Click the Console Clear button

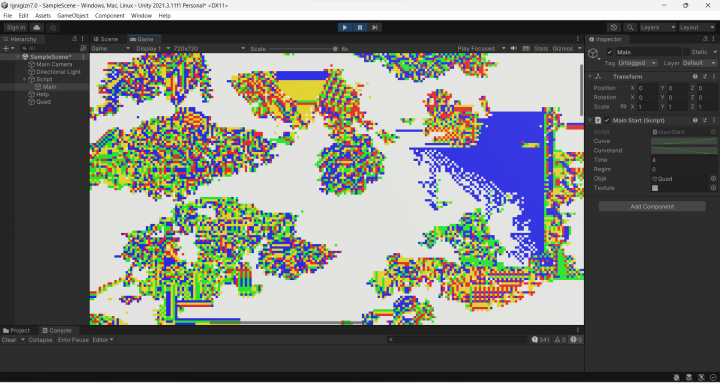[x=9, y=340]
